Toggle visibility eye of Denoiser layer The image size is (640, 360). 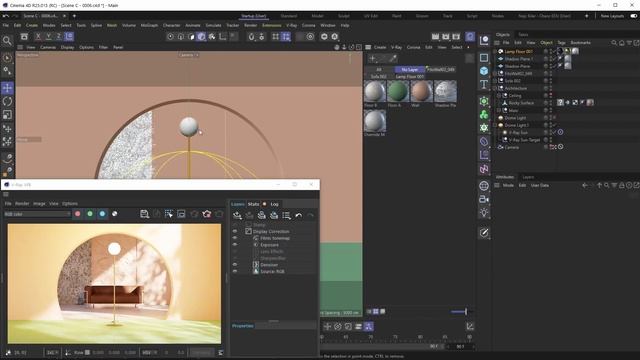235,264
